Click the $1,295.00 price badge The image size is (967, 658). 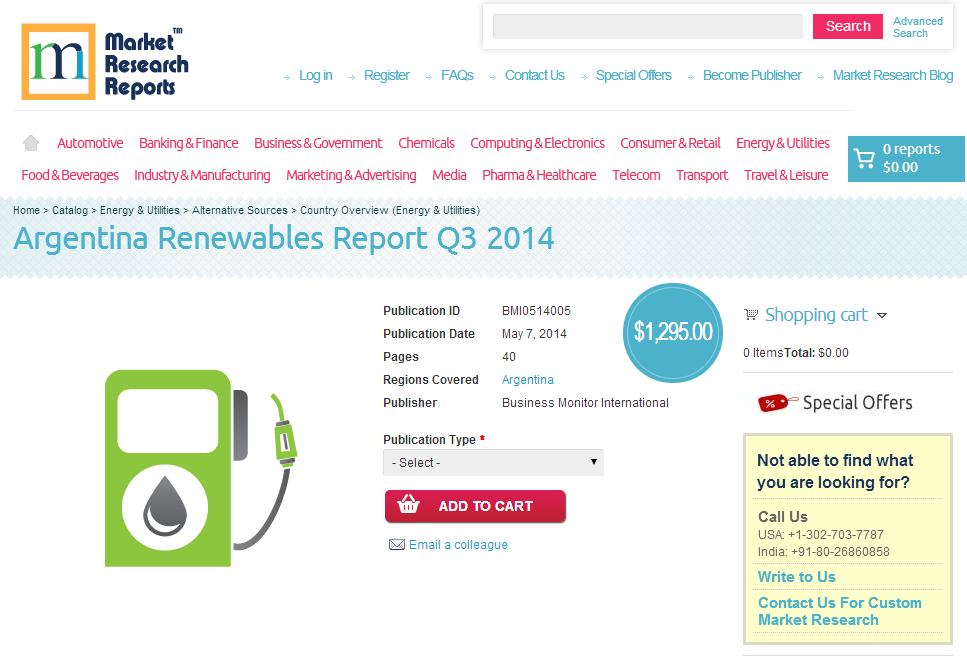point(673,332)
